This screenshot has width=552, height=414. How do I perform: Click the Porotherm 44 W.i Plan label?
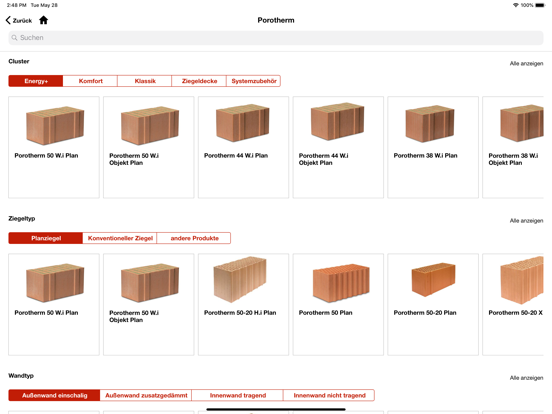pyautogui.click(x=236, y=155)
